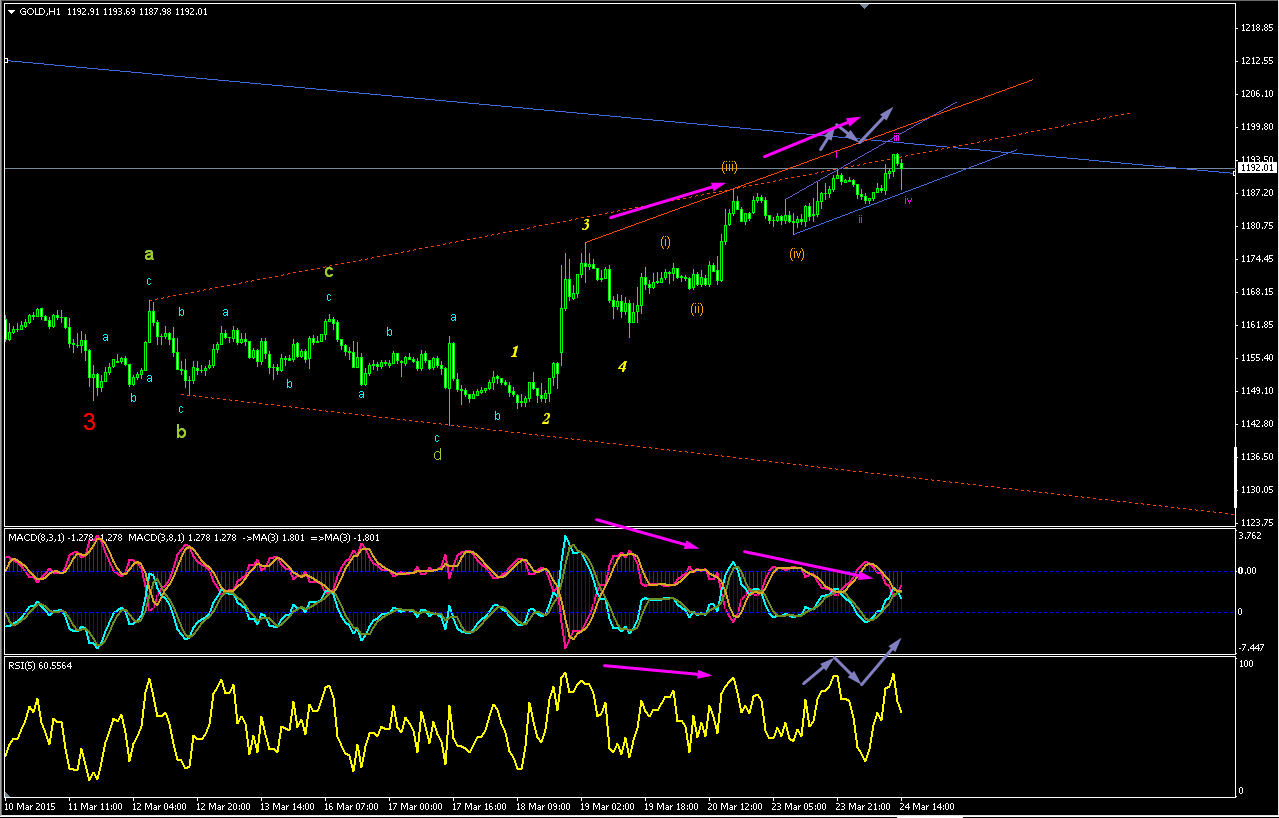Screen dimensions: 1279x818
Task: Click the '10 Mar 2015' date on time axis
Action: click(x=30, y=805)
